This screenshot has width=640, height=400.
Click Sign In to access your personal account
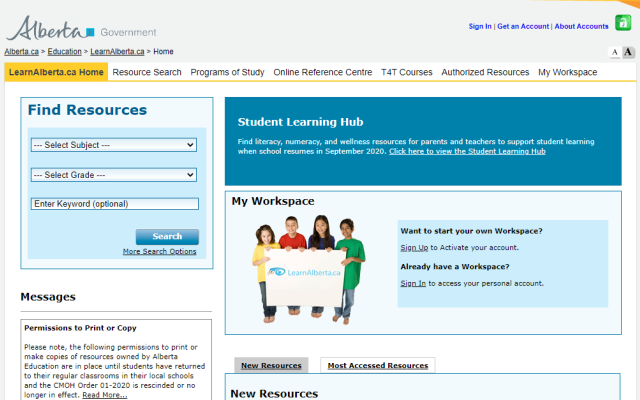(x=413, y=283)
